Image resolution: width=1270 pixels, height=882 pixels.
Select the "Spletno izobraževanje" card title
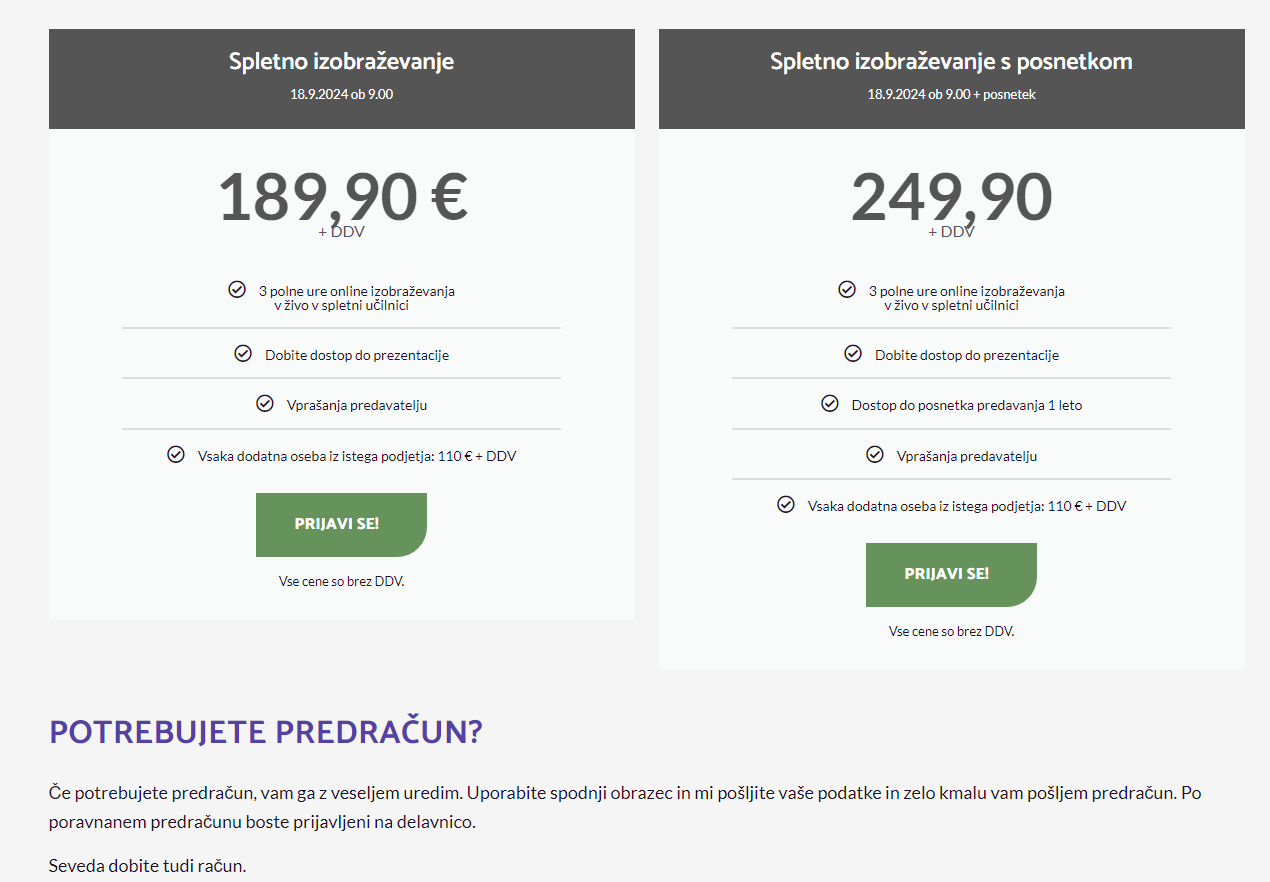point(341,61)
